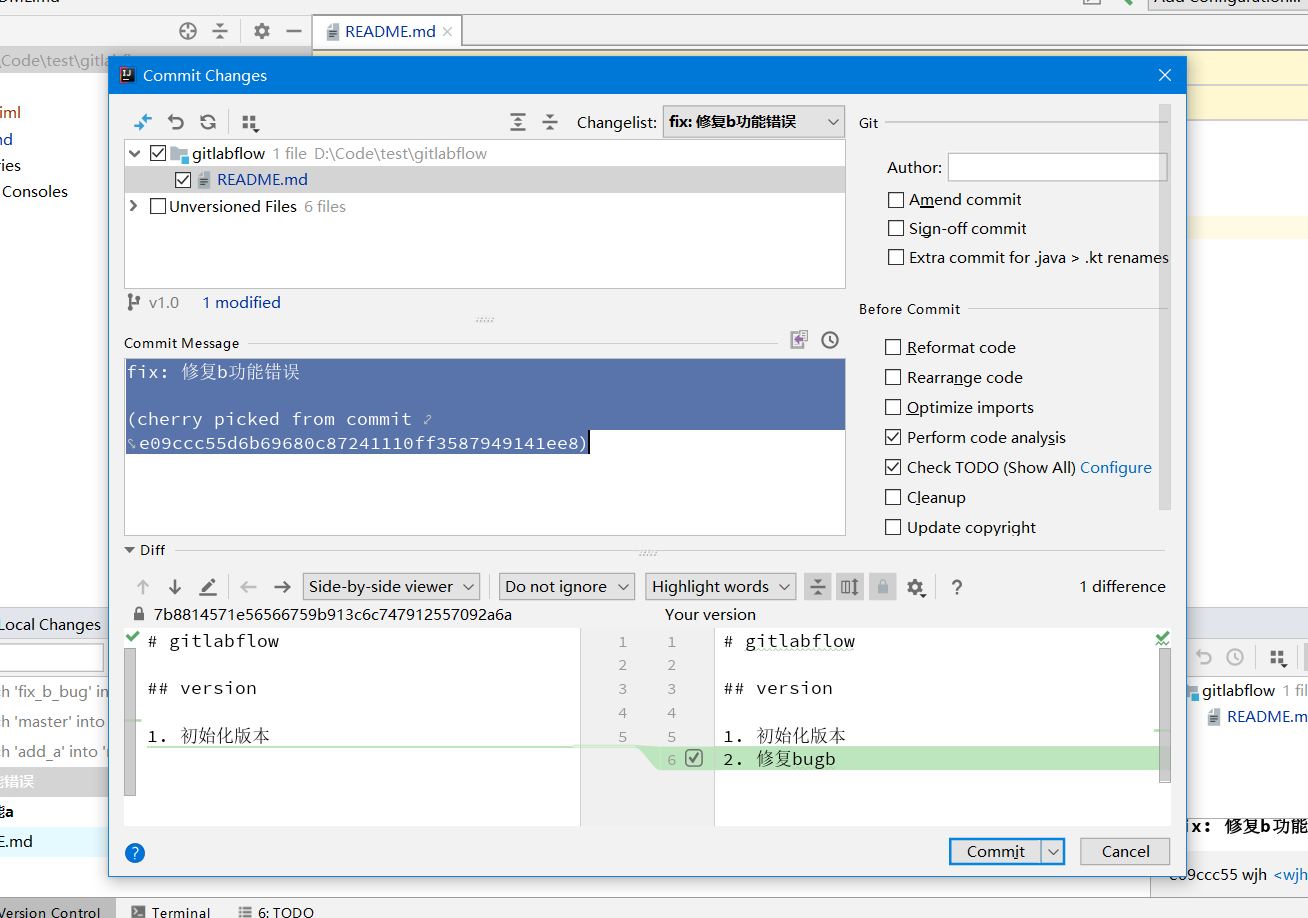Open Side-by-side viewer dropdown
Image resolution: width=1308 pixels, height=918 pixels.
(x=391, y=587)
